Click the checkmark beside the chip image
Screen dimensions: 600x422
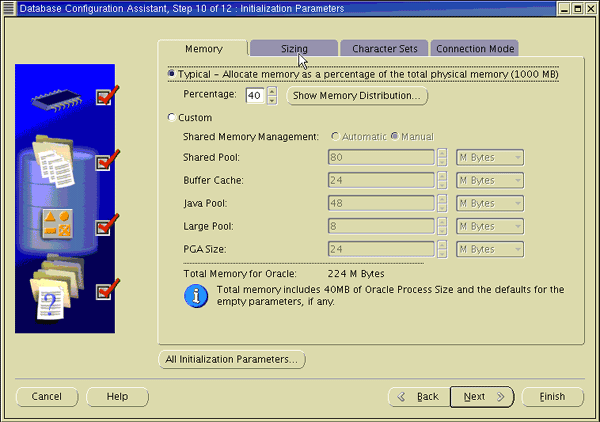107,96
